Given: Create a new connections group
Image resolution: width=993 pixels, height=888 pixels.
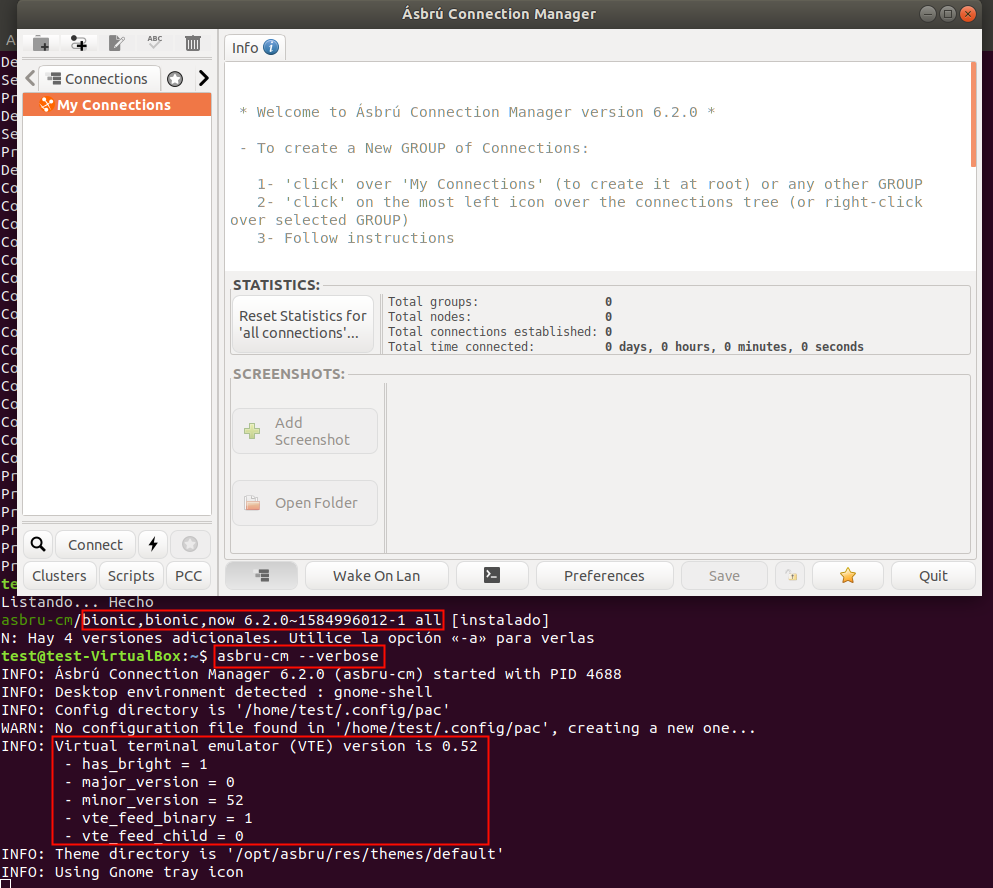Looking at the screenshot, I should coord(40,43).
